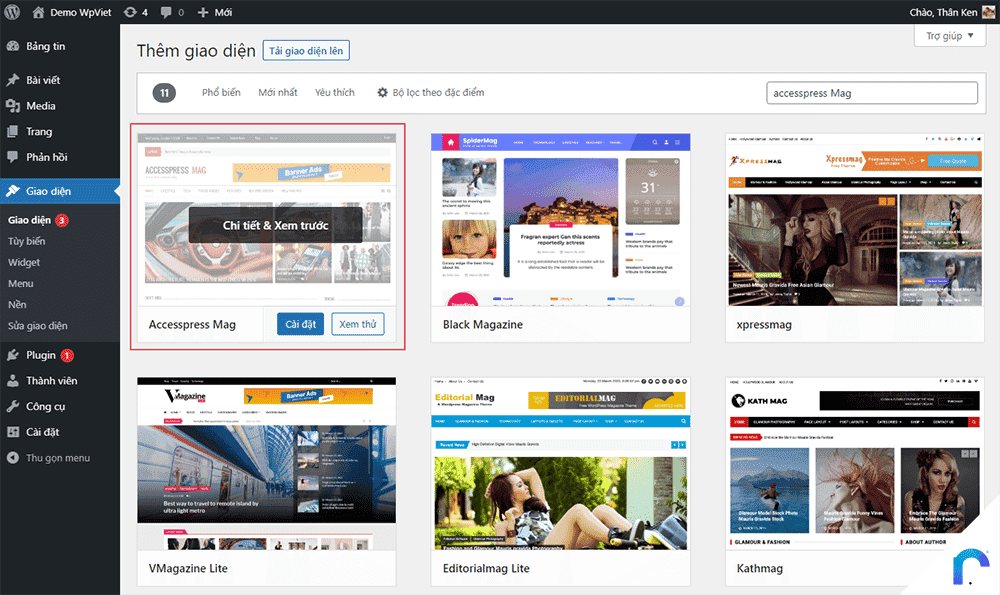This screenshot has height=595, width=1000.
Task: Click the theme count badge 11
Action: tap(165, 93)
